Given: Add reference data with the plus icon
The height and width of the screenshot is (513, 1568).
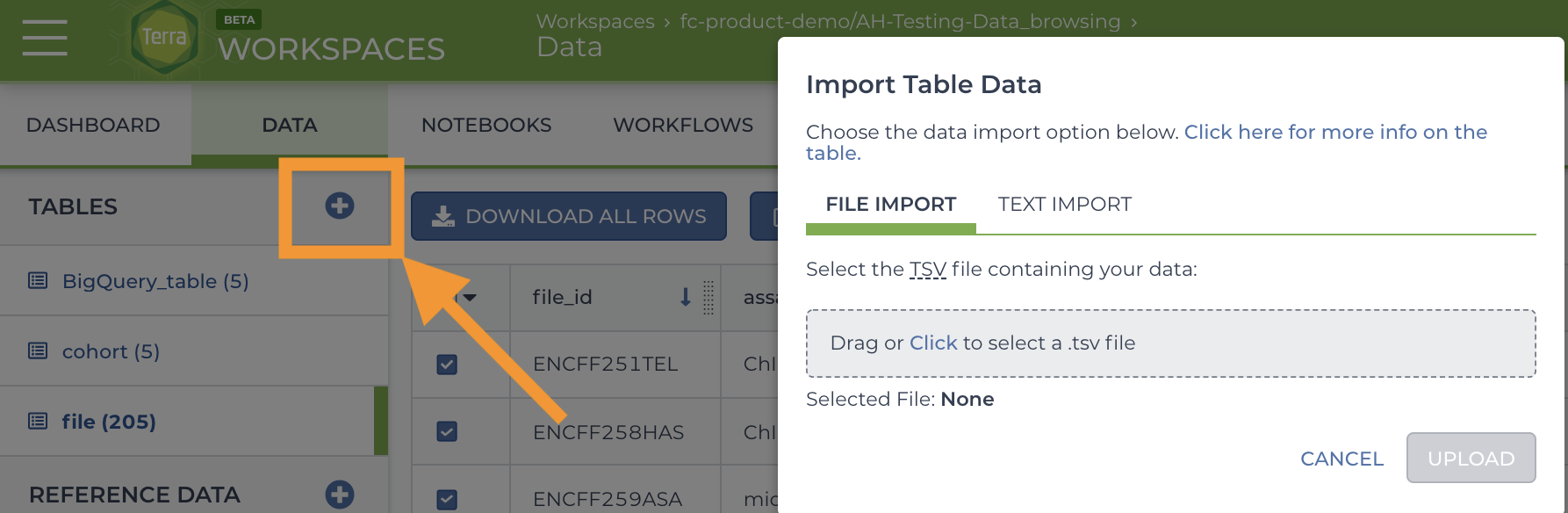Looking at the screenshot, I should [340, 495].
